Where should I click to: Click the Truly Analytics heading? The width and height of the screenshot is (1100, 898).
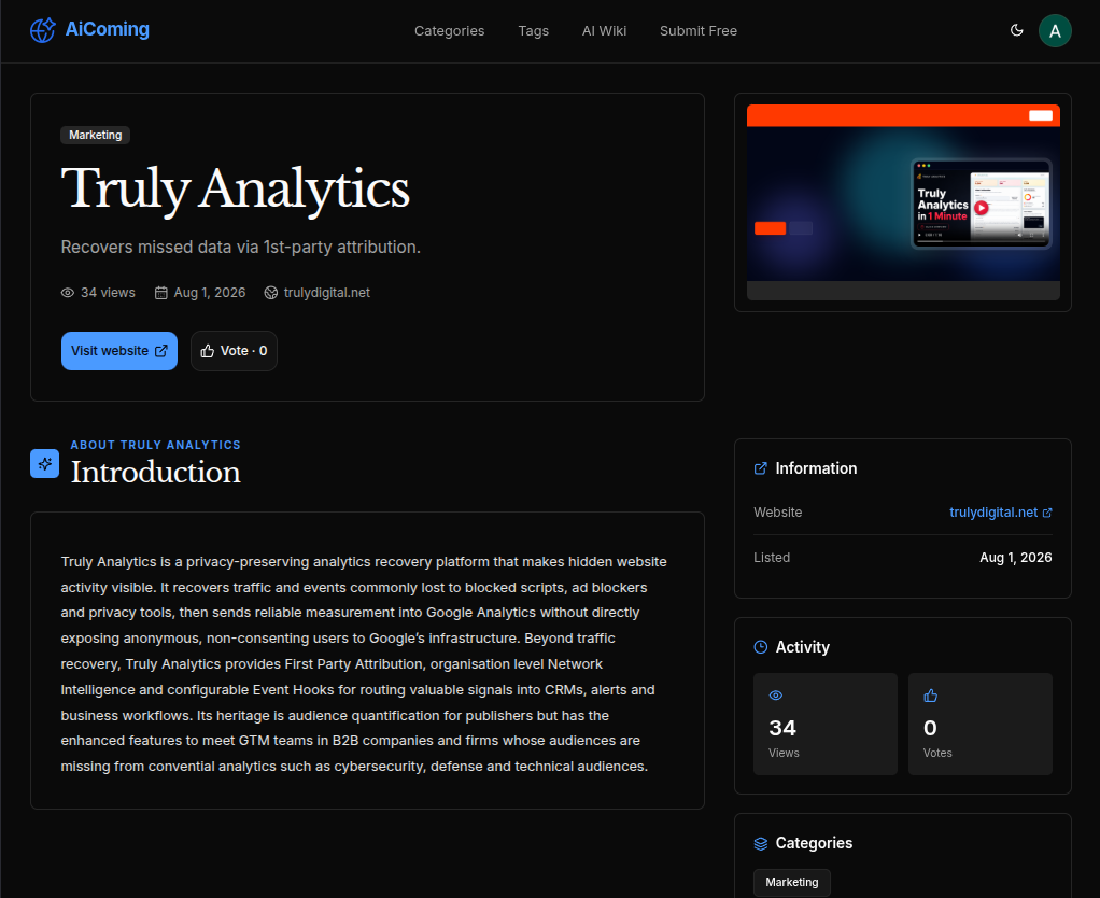pyautogui.click(x=235, y=189)
